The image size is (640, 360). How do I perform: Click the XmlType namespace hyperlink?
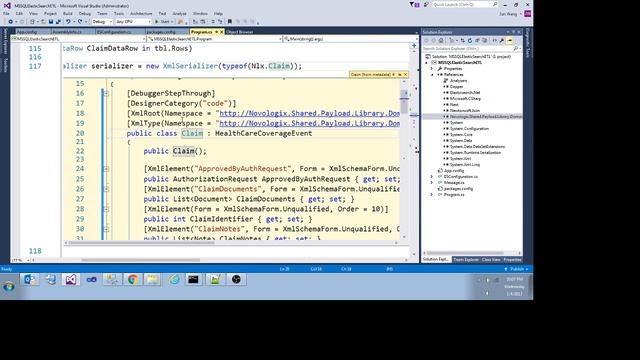[x=309, y=123]
